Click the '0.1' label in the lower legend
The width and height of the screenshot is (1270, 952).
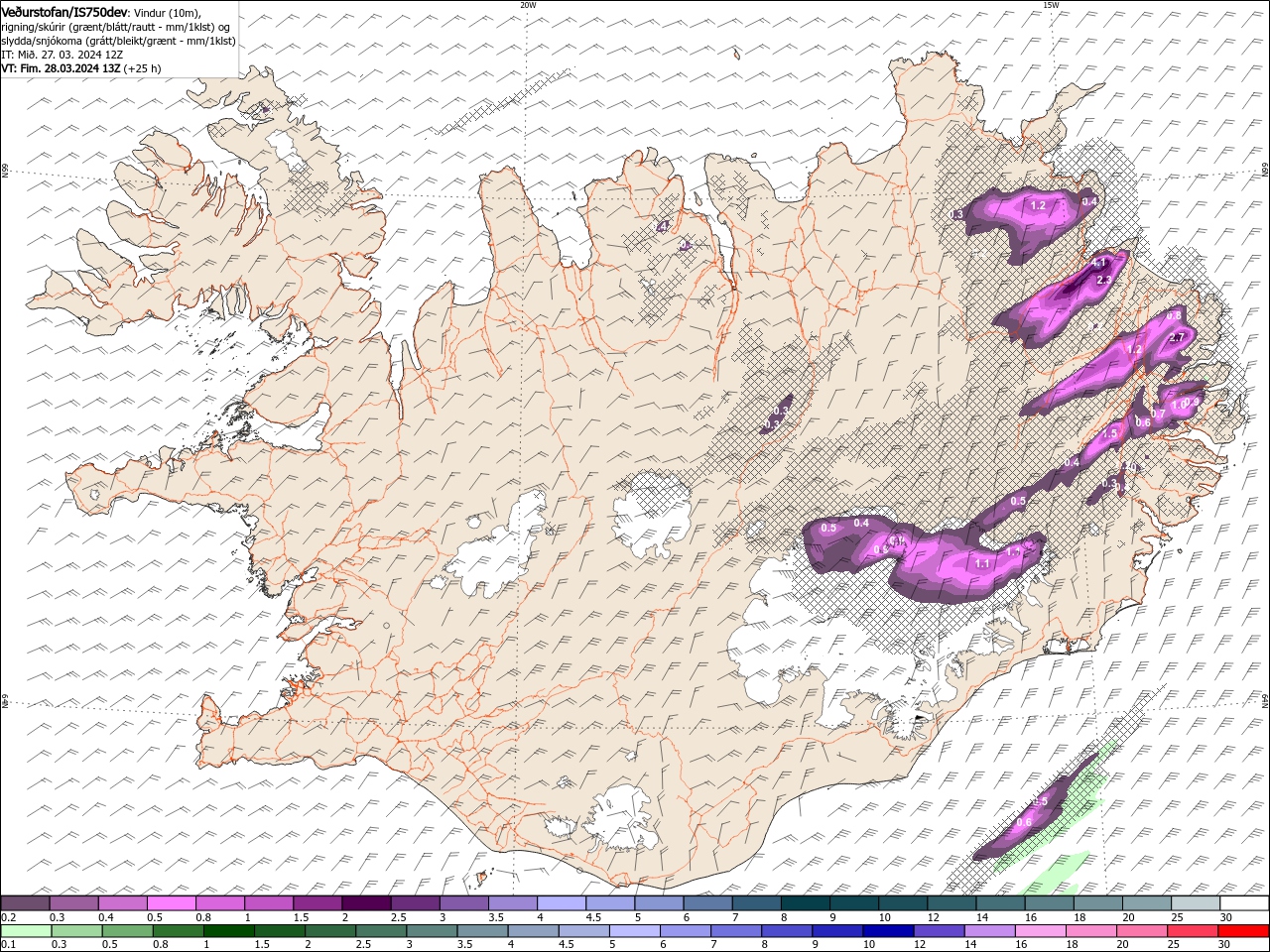pos(8,945)
